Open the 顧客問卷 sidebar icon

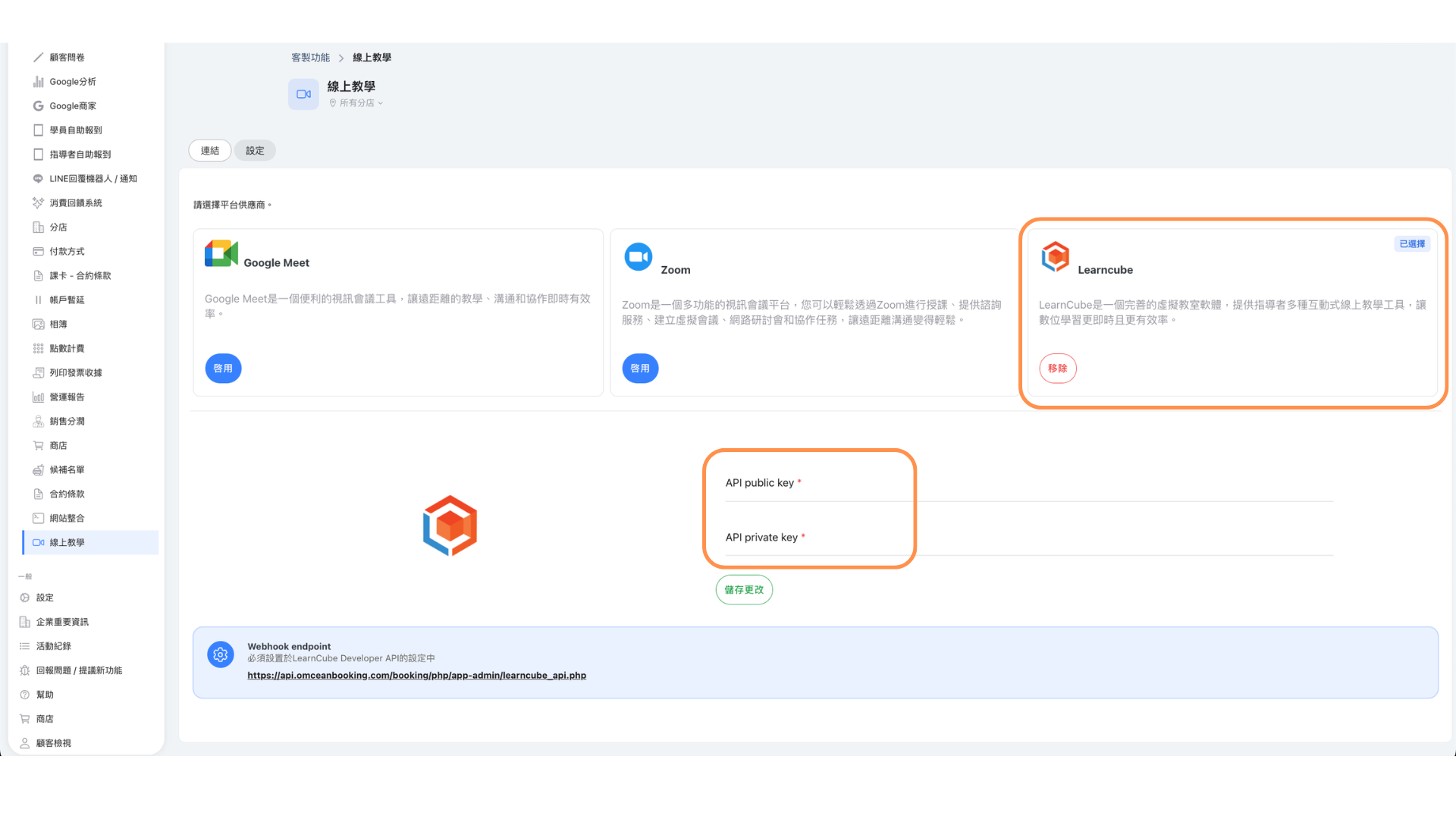tap(38, 58)
